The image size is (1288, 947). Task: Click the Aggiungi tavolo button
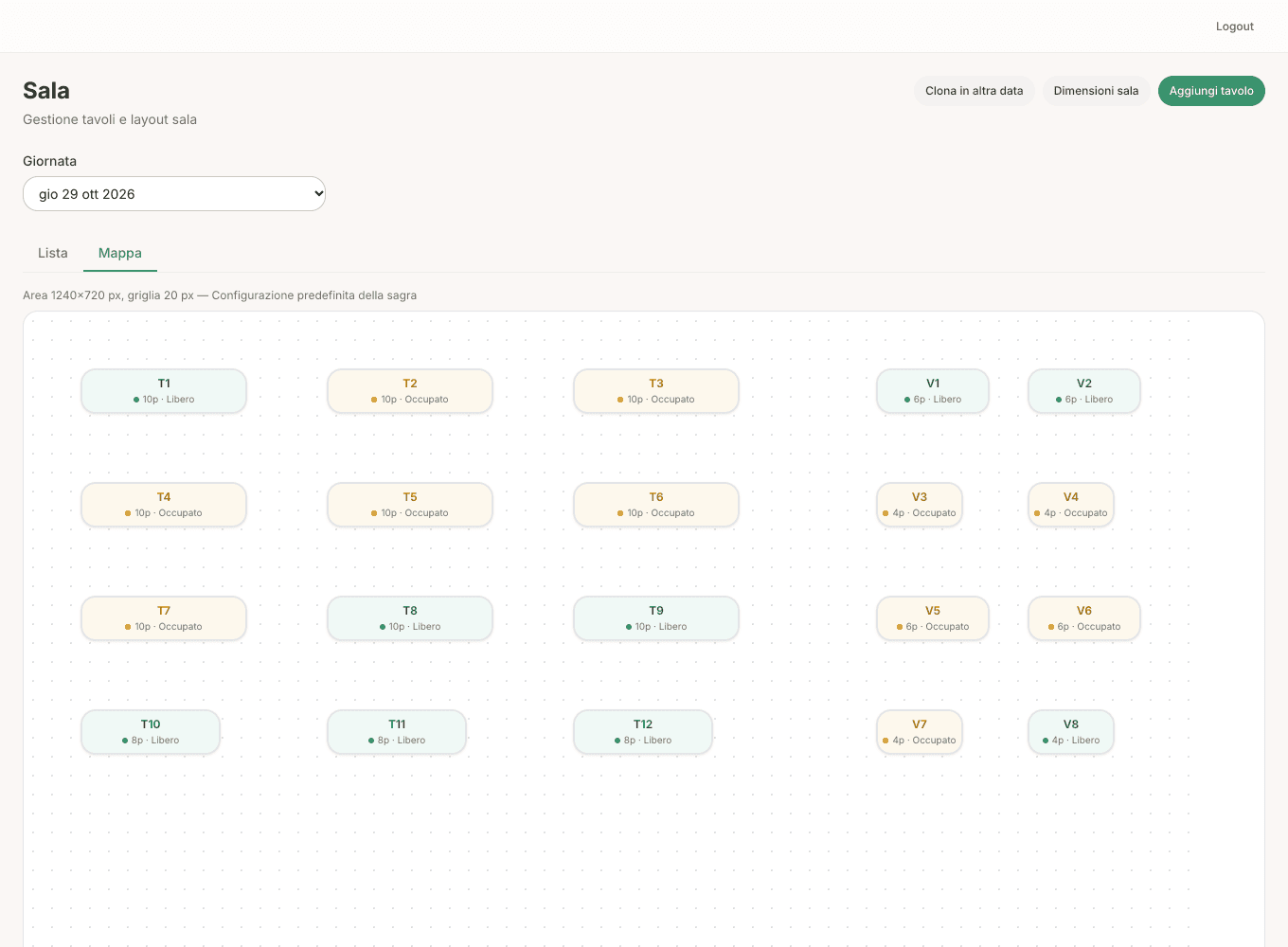(1211, 91)
